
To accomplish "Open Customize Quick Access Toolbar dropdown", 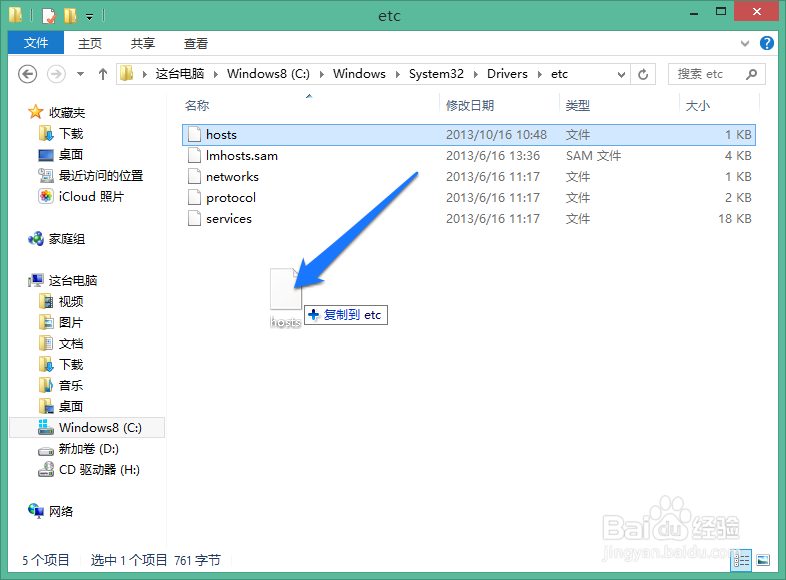I will coord(89,17).
